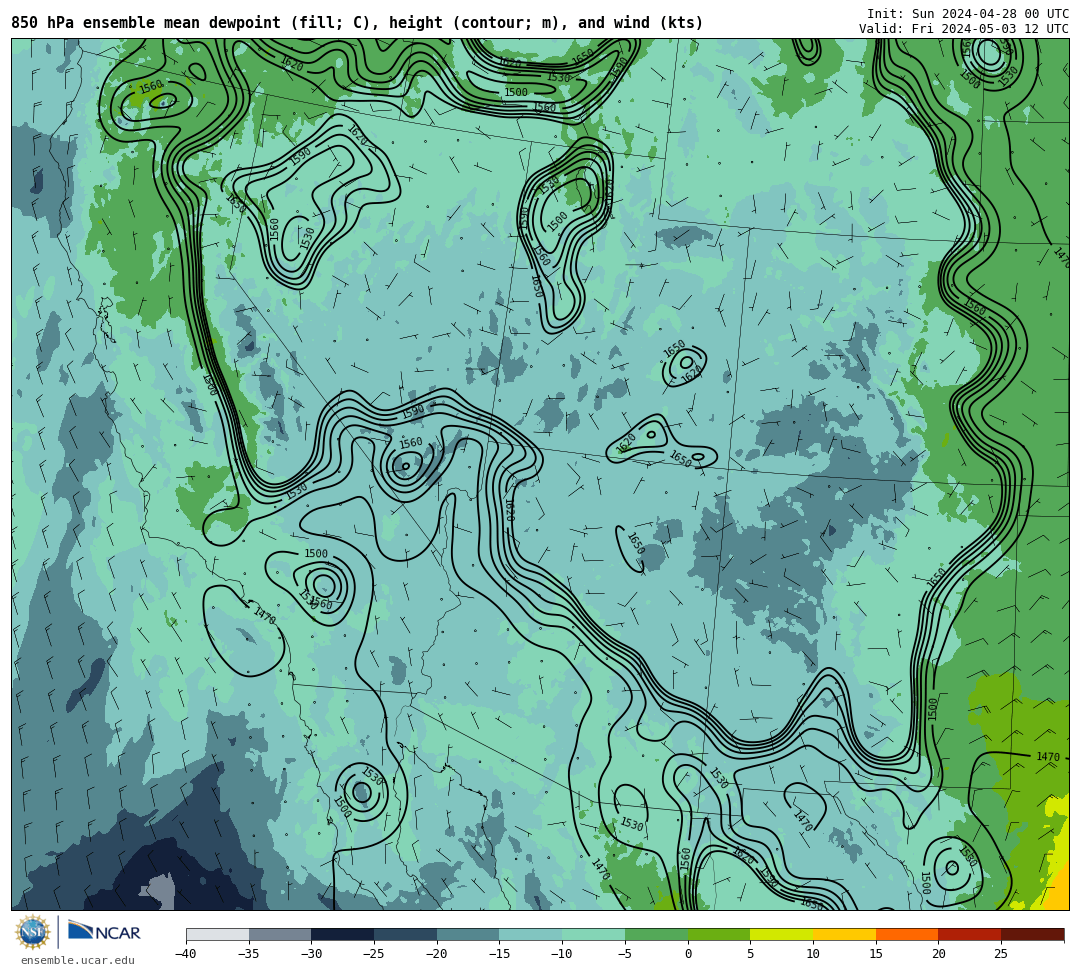The width and height of the screenshot is (1080, 973).
Task: Click the NCAR logo
Action: pyautogui.click(x=104, y=932)
